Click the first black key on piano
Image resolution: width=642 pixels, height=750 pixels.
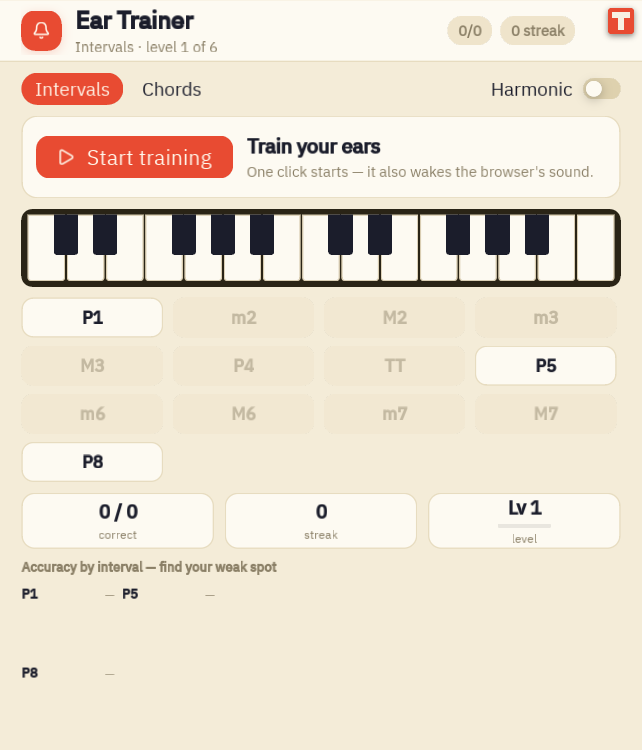click(66, 234)
